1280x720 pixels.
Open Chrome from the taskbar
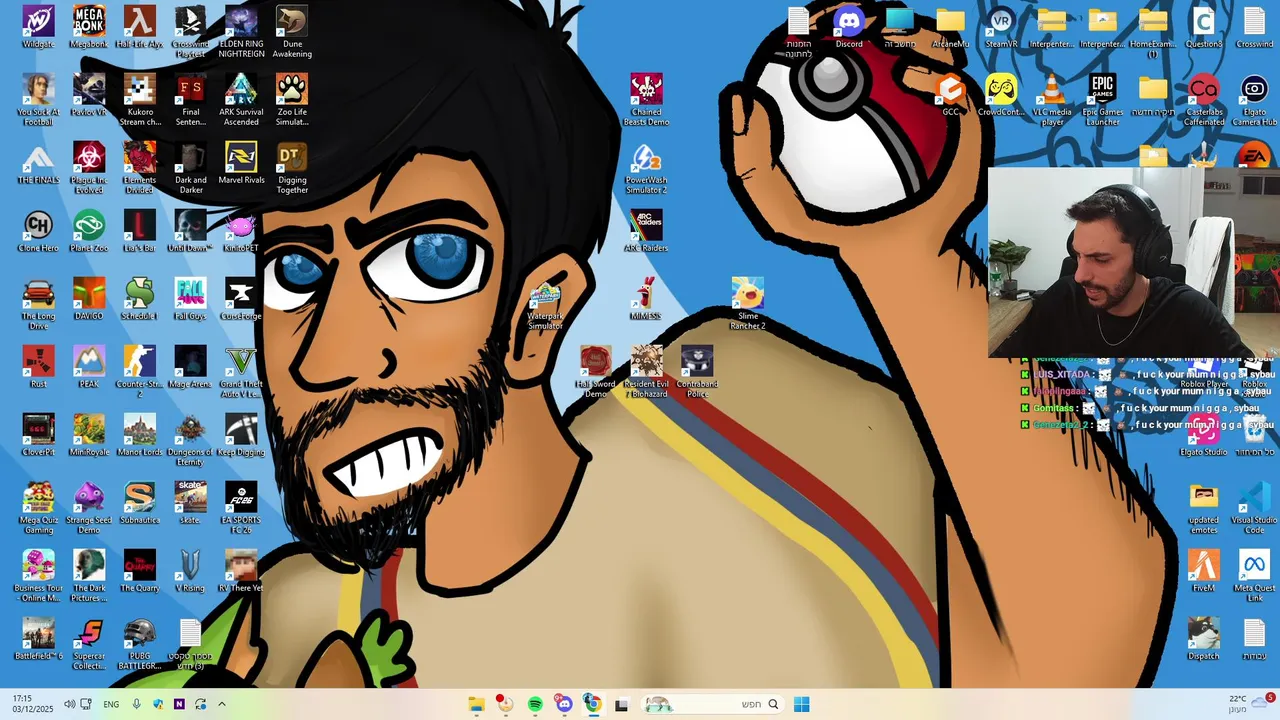(x=593, y=704)
